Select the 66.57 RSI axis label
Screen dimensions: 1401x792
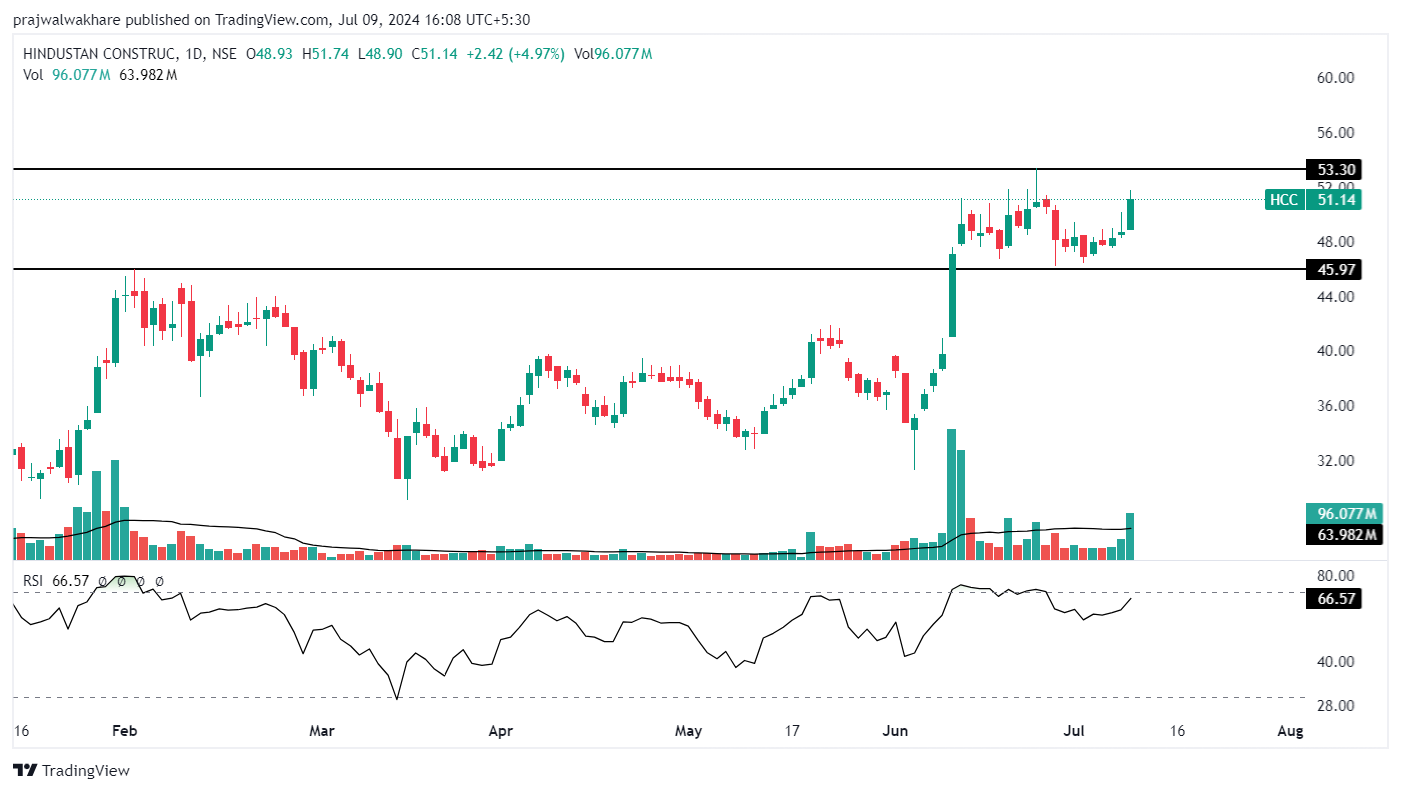click(1334, 598)
